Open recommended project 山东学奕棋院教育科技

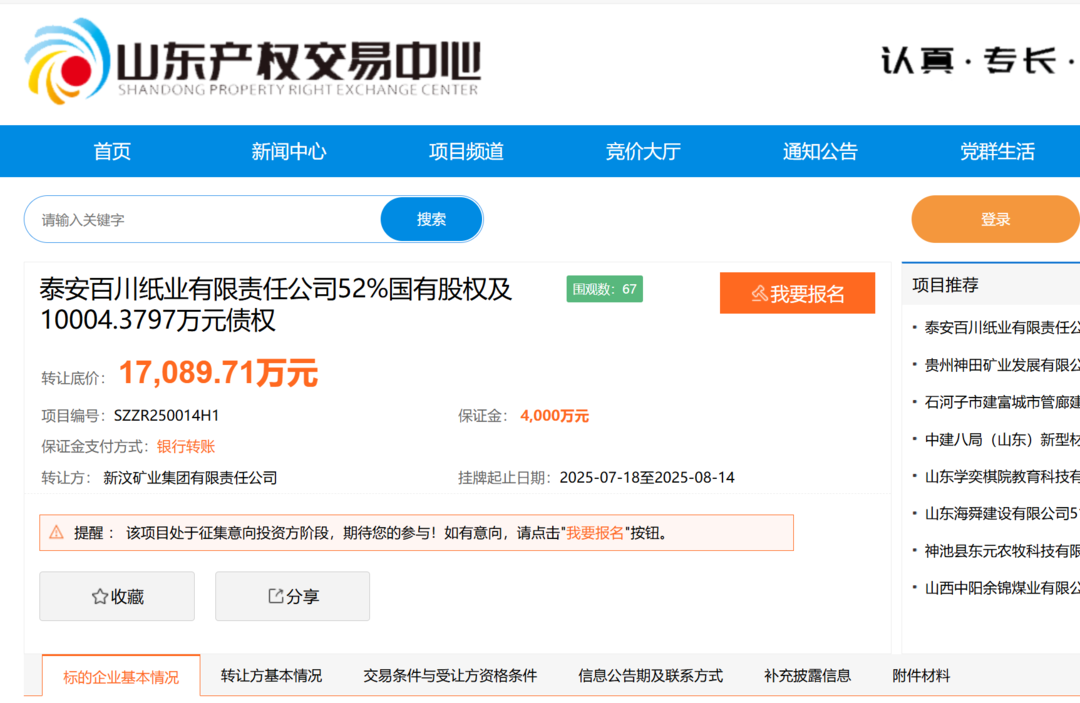point(1001,476)
